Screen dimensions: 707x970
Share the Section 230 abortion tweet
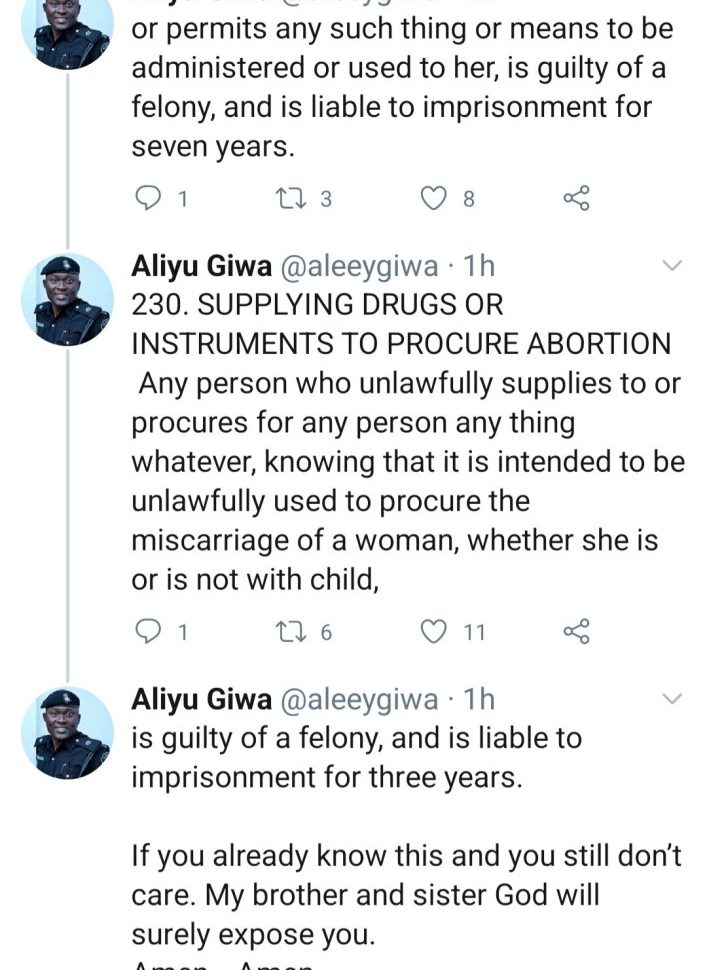[577, 631]
